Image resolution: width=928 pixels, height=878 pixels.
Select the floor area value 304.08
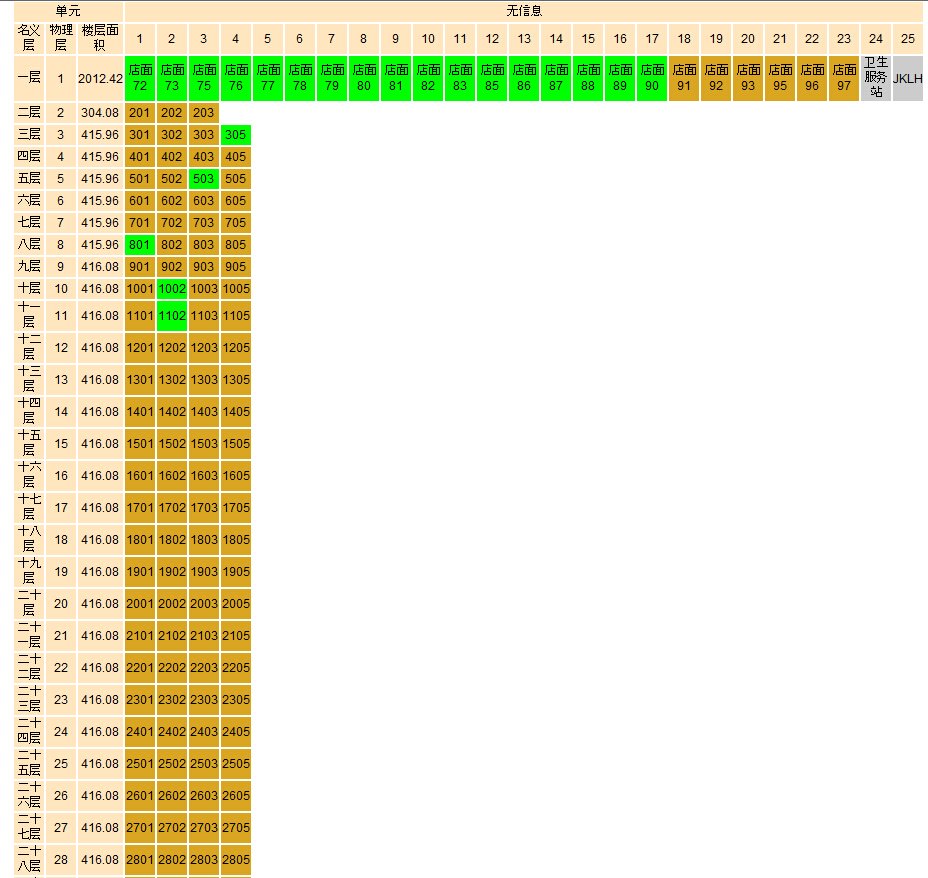pyautogui.click(x=100, y=112)
